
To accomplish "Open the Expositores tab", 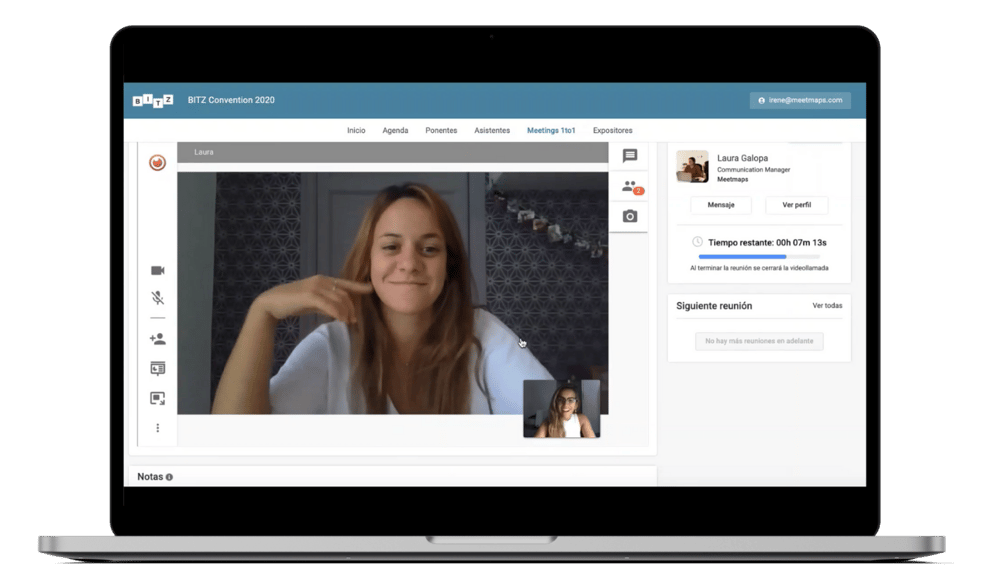I will coord(612,130).
